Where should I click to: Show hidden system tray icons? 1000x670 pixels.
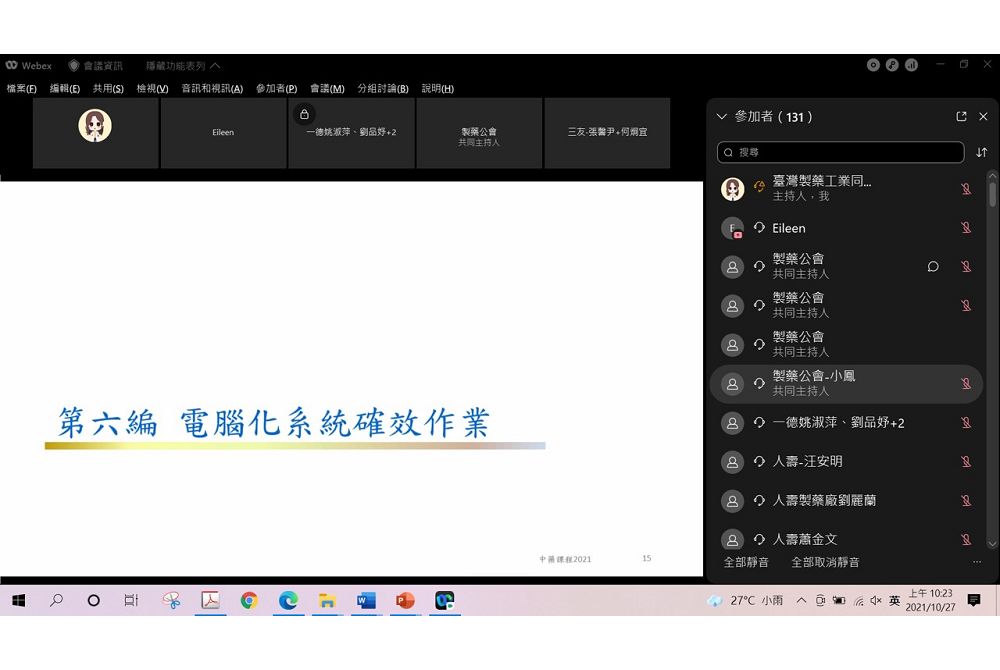802,601
